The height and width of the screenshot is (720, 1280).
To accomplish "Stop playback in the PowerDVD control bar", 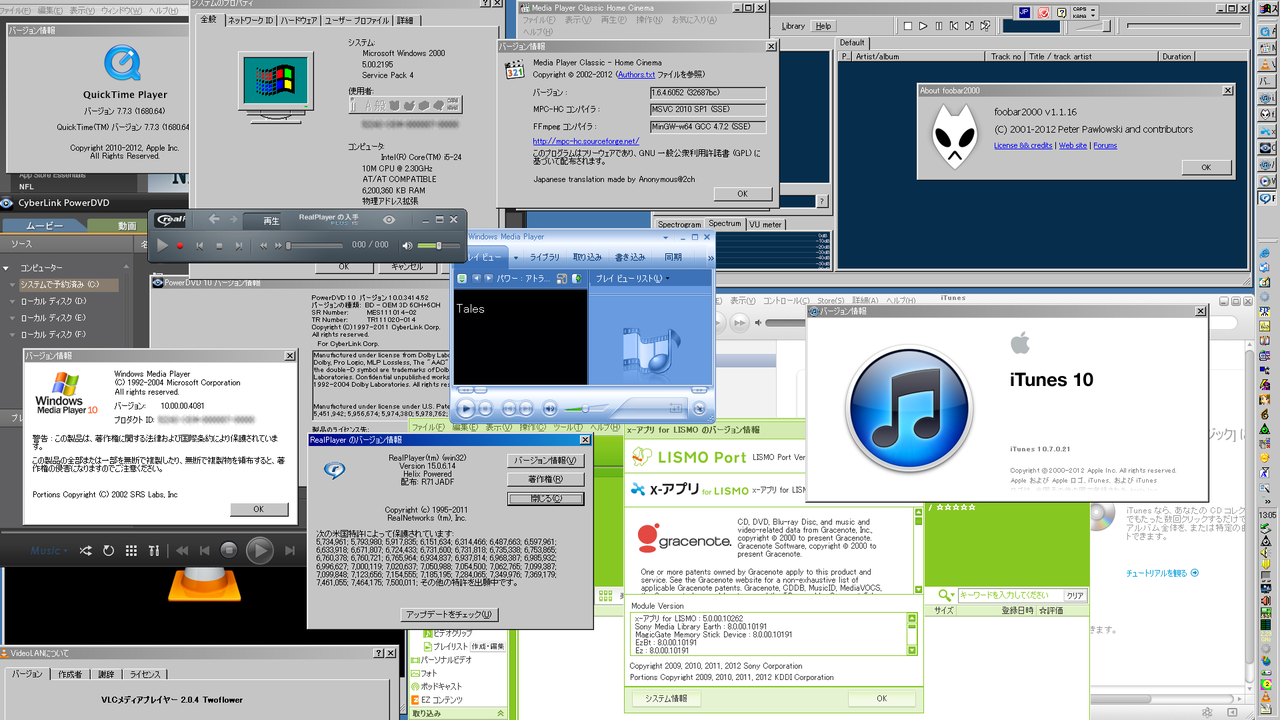I will pos(229,550).
